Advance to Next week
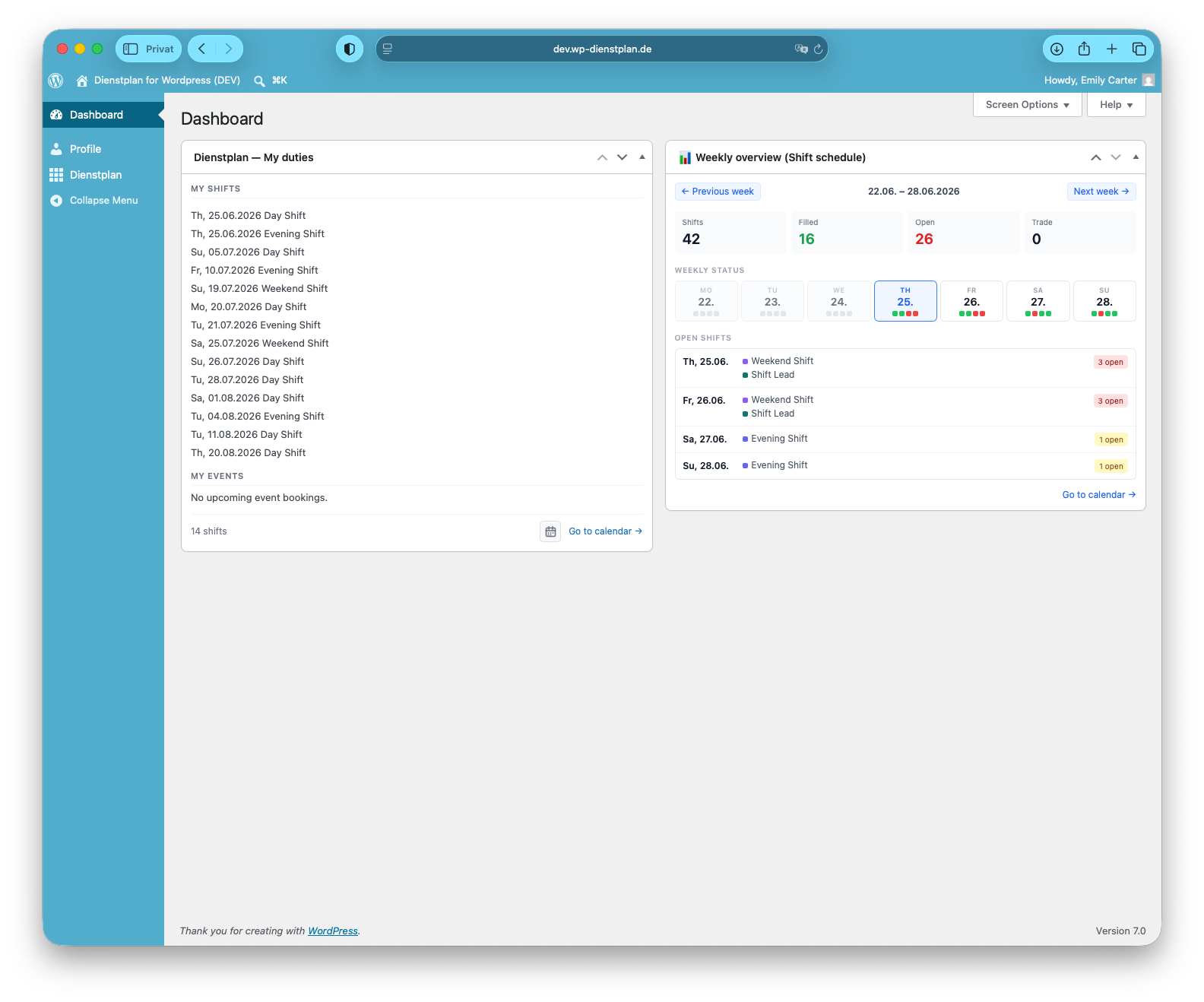 (x=1101, y=192)
